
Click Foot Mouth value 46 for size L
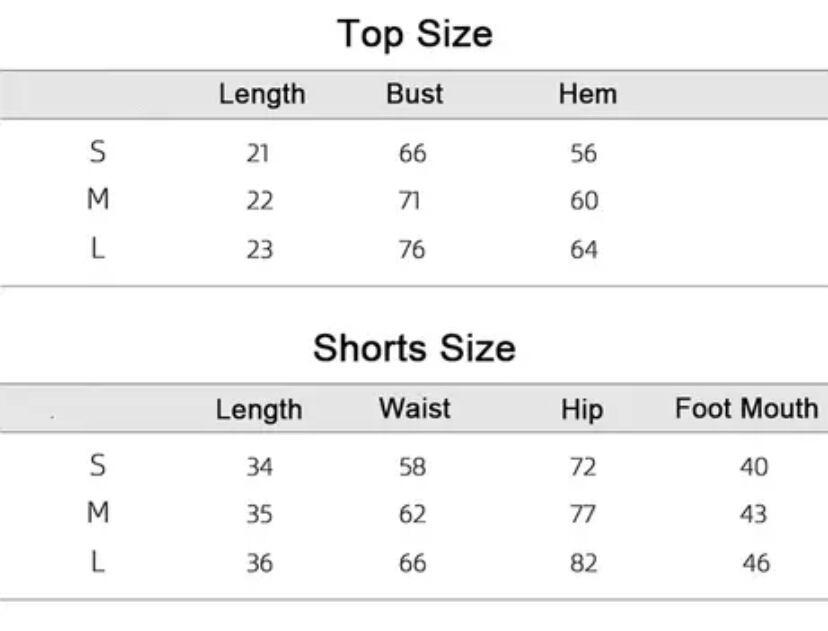(755, 563)
